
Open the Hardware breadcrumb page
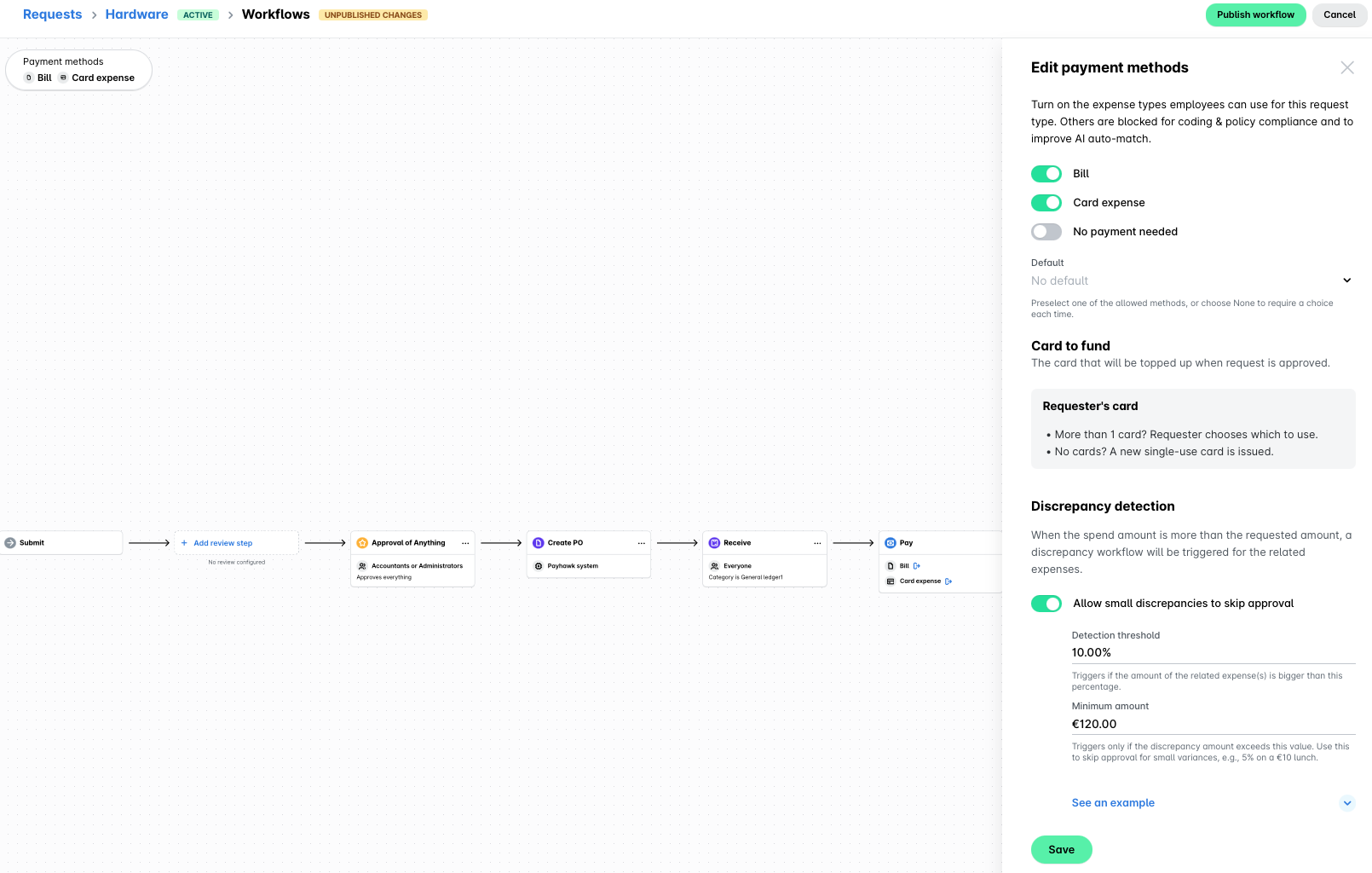coord(136,14)
